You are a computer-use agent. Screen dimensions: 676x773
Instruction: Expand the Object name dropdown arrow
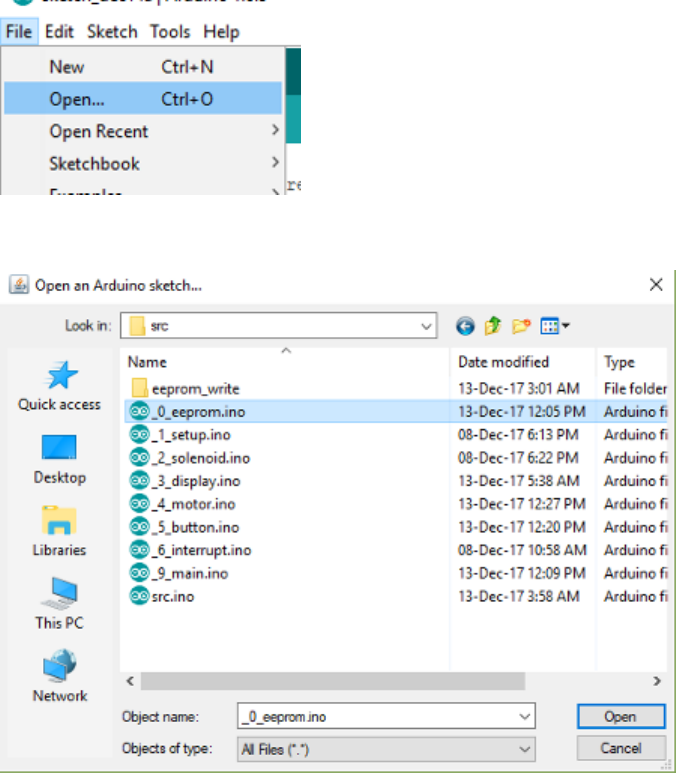(525, 716)
